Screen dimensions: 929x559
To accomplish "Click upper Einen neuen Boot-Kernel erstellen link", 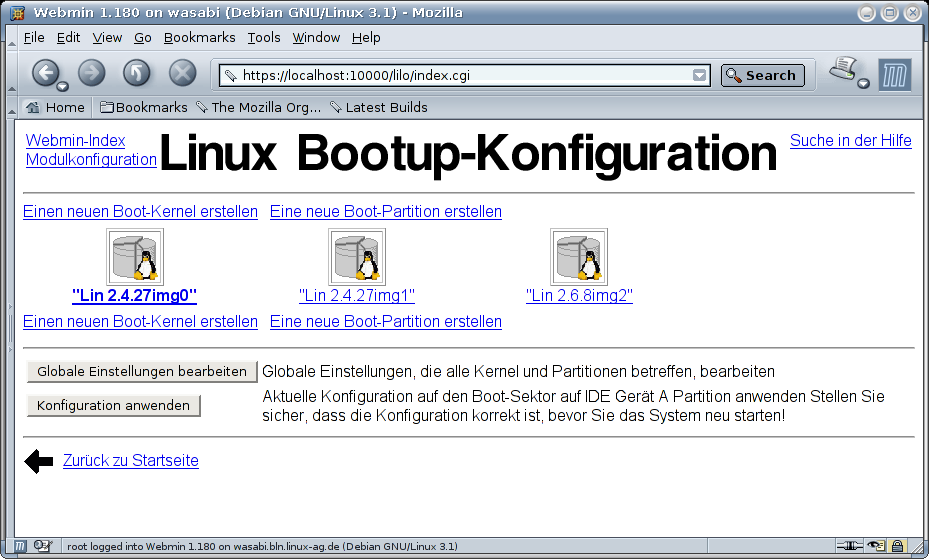I will (x=140, y=211).
